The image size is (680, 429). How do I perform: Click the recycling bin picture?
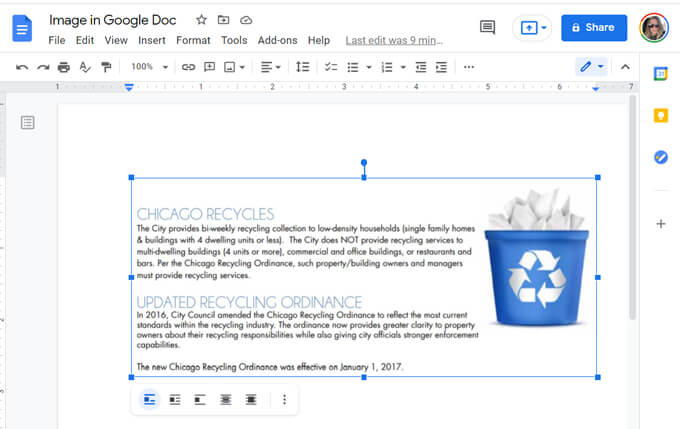coord(538,258)
